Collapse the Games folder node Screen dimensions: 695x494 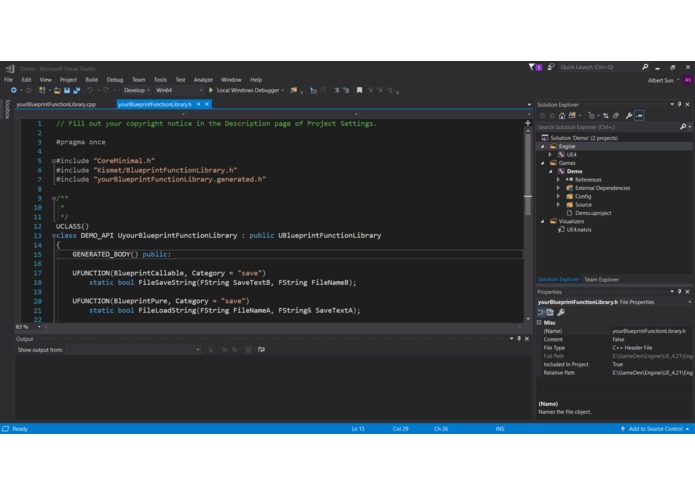(543, 163)
